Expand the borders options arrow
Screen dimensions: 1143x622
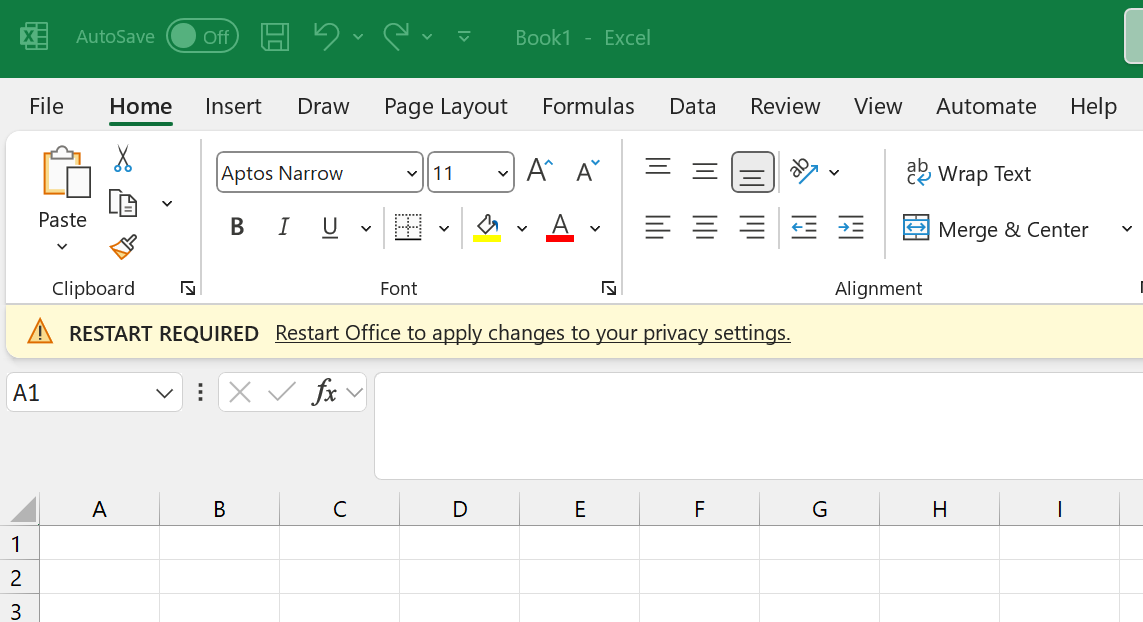[x=444, y=229]
